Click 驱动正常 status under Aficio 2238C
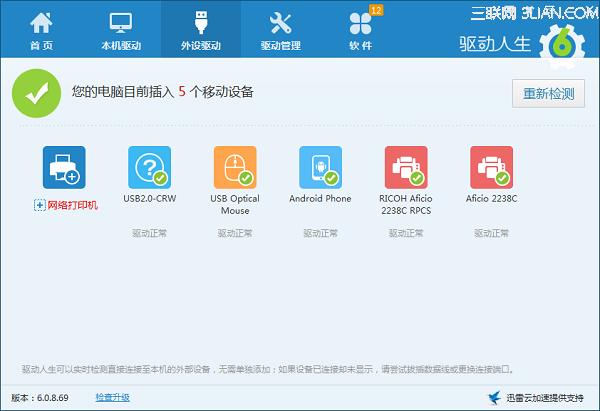The height and width of the screenshot is (411, 600). tap(491, 233)
